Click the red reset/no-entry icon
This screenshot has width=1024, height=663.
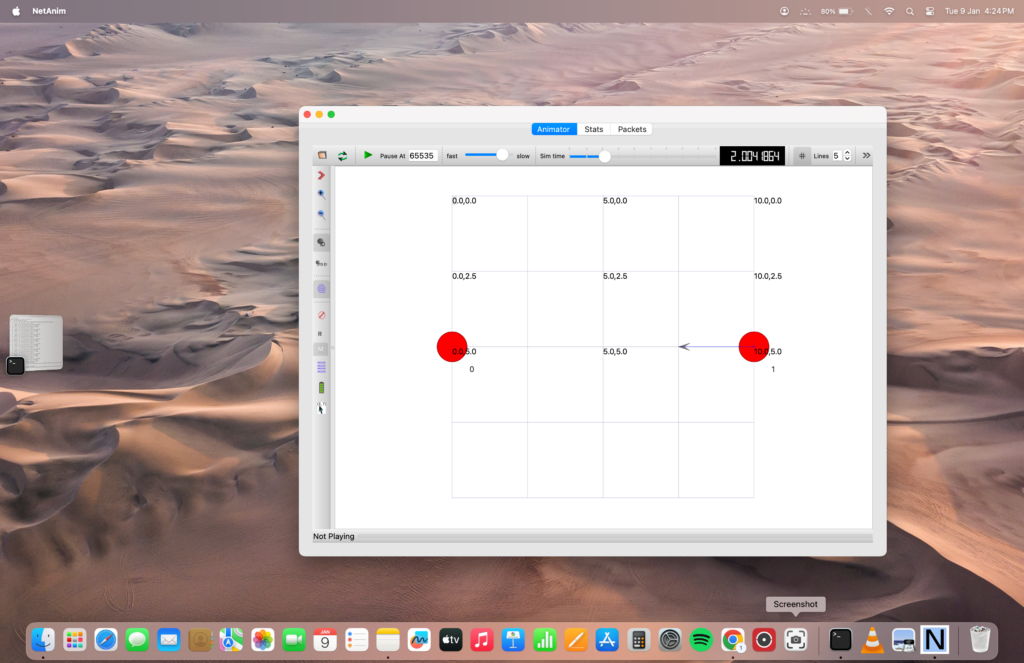[x=321, y=315]
